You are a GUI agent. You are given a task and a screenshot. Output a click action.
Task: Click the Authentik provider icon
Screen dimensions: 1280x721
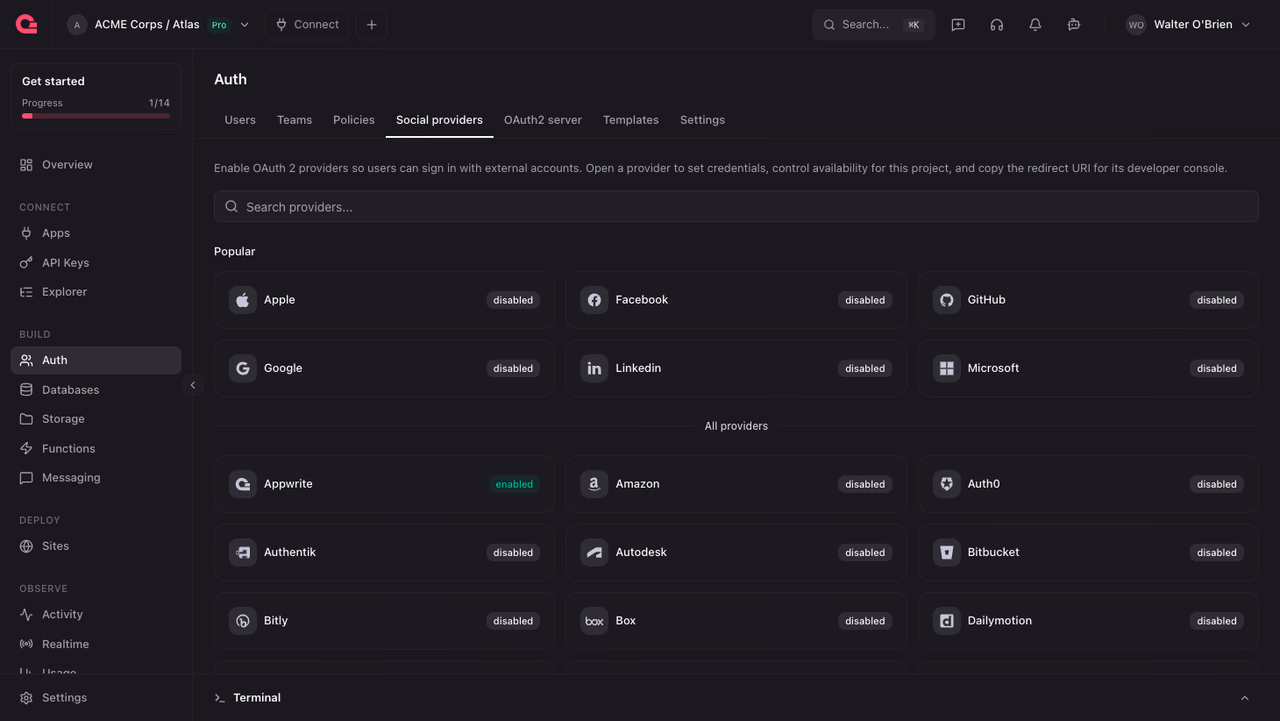point(243,552)
